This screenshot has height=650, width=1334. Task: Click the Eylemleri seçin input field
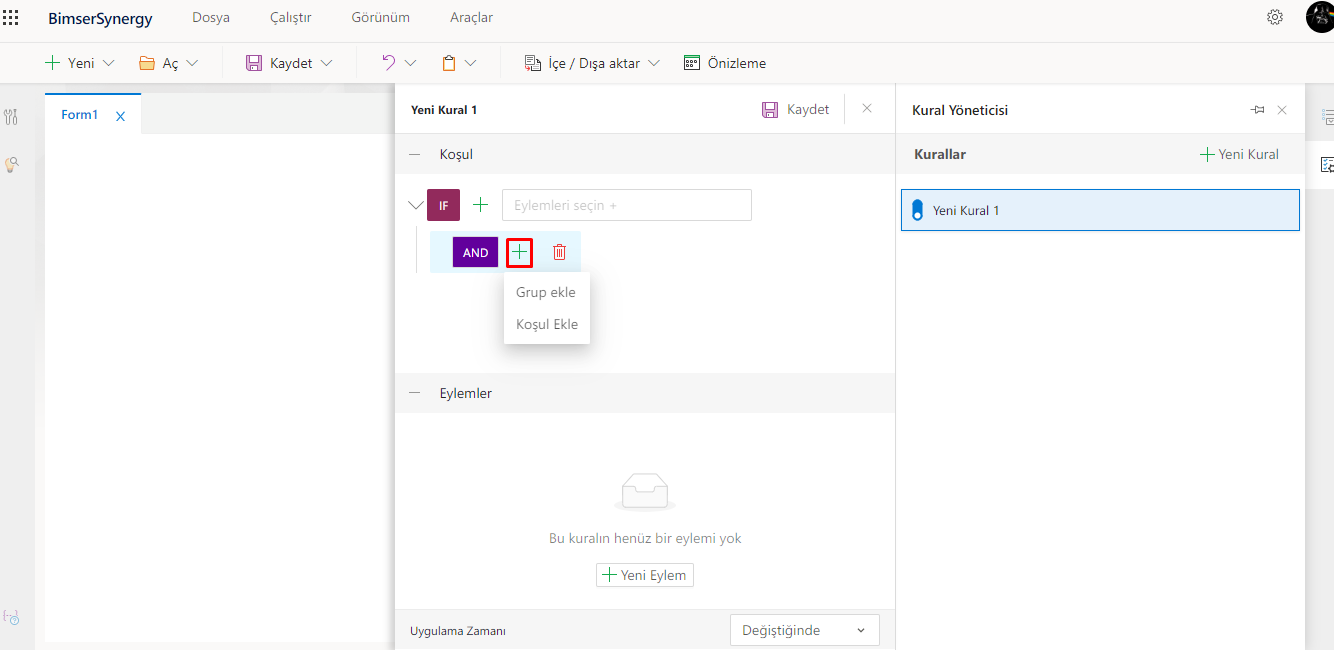[x=626, y=205]
